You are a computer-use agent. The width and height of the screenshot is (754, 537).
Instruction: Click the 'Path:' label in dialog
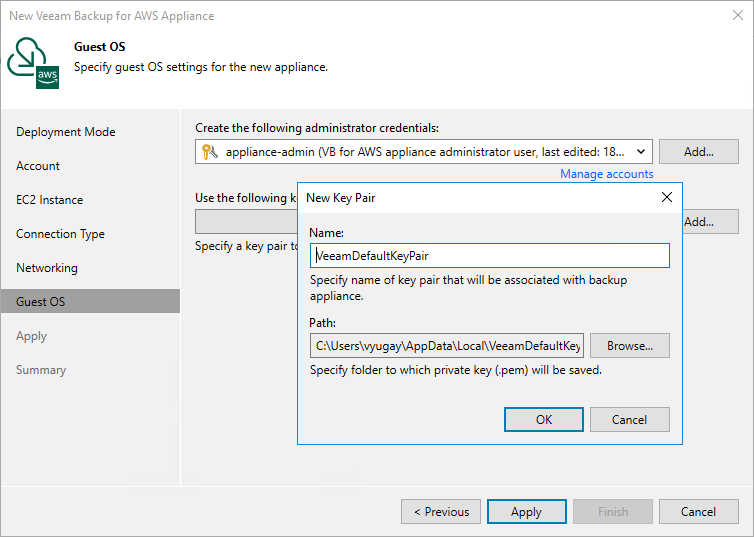[322, 323]
